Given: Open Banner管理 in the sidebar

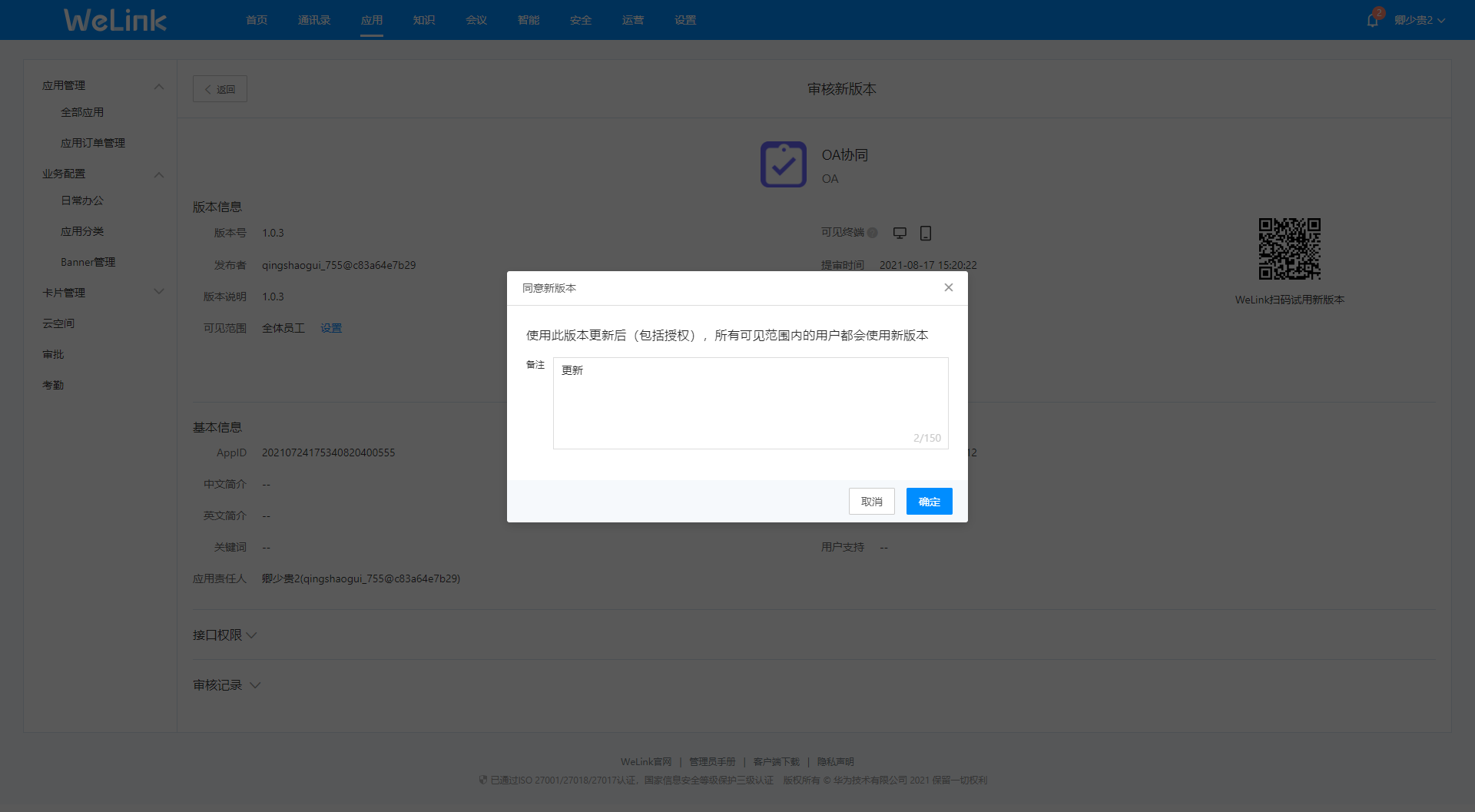Looking at the screenshot, I should coord(88,262).
